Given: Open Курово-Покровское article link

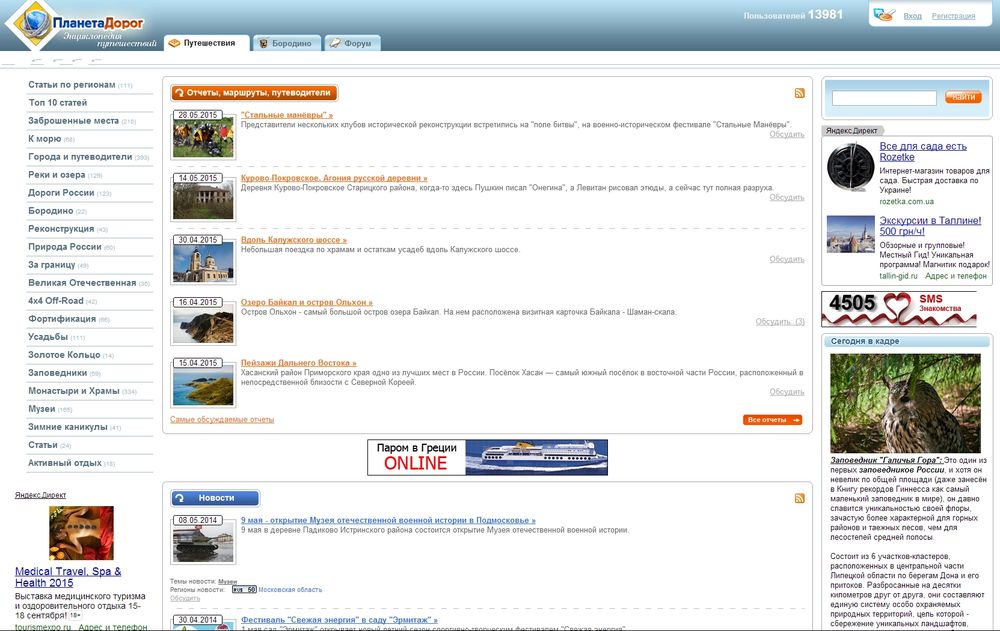Looking at the screenshot, I should [x=334, y=178].
